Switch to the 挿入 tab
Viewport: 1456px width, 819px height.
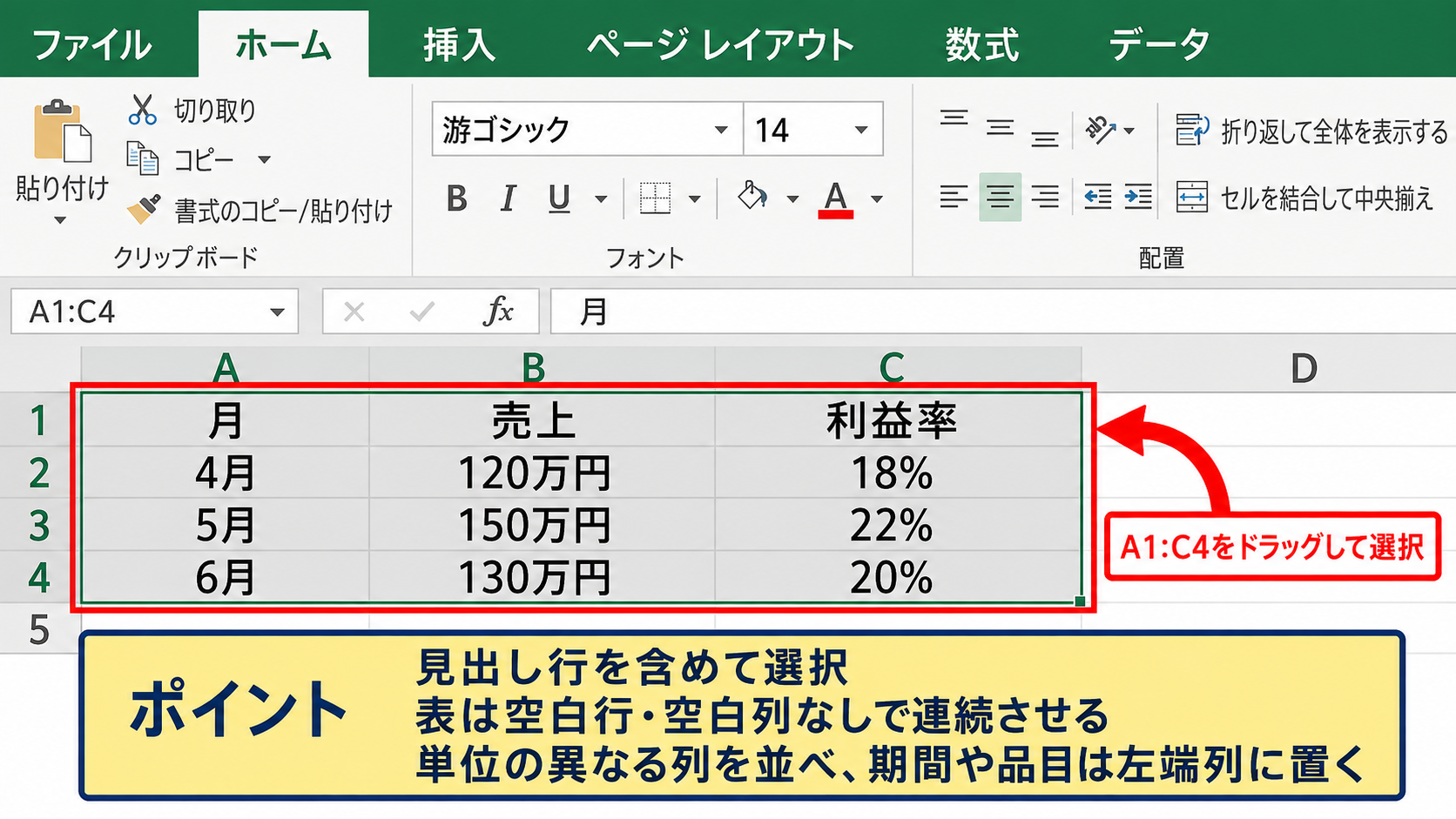pos(459,45)
